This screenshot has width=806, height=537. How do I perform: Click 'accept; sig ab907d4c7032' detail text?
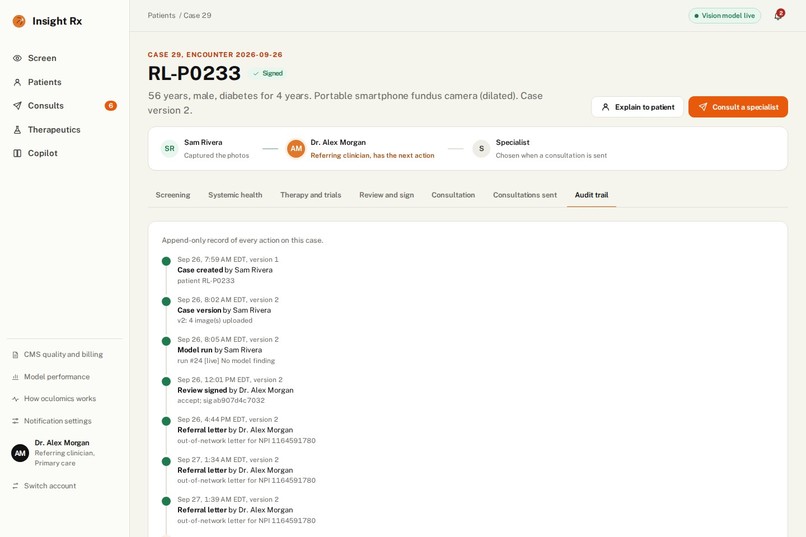[x=221, y=400]
